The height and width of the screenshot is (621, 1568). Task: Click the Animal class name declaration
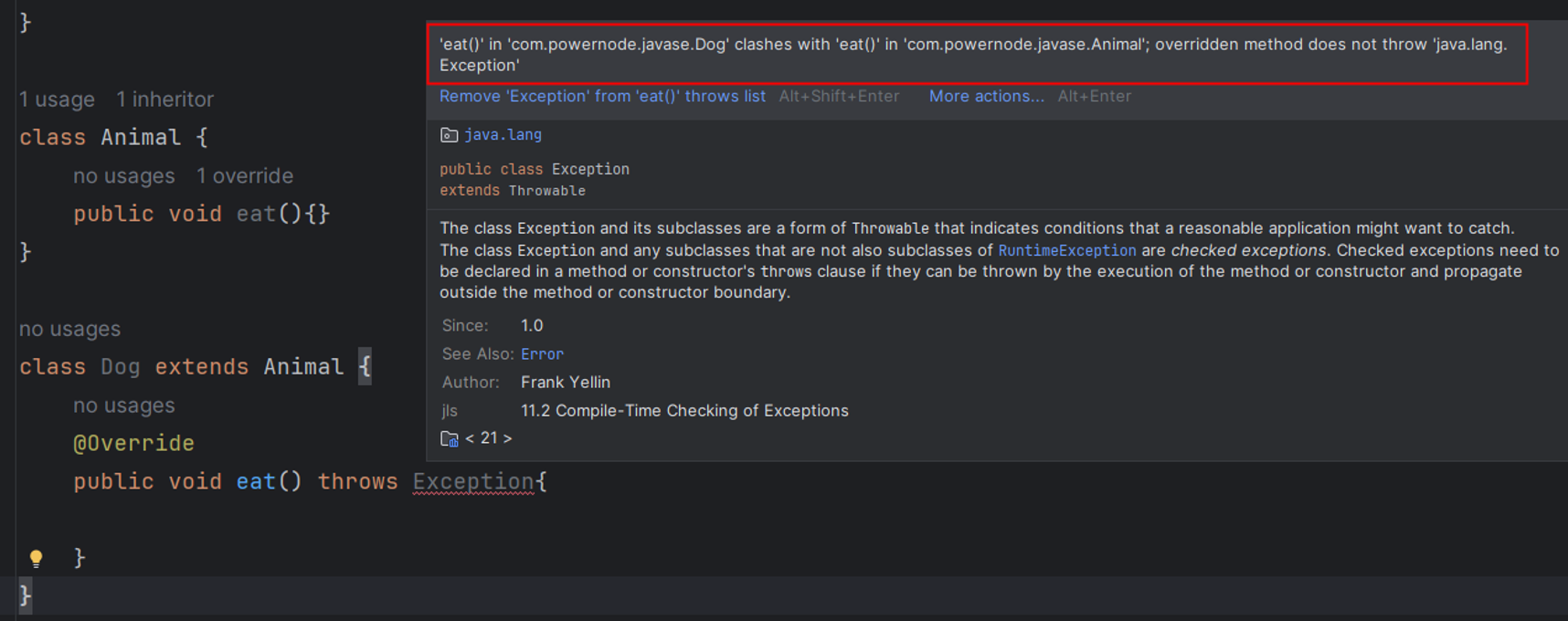click(x=141, y=137)
